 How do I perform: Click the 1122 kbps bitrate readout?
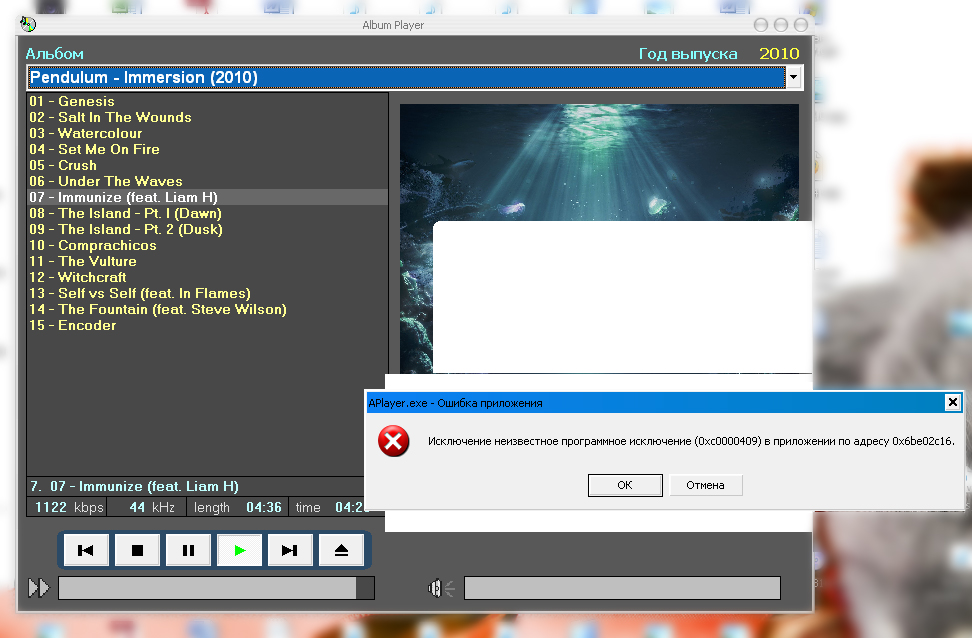[x=69, y=507]
